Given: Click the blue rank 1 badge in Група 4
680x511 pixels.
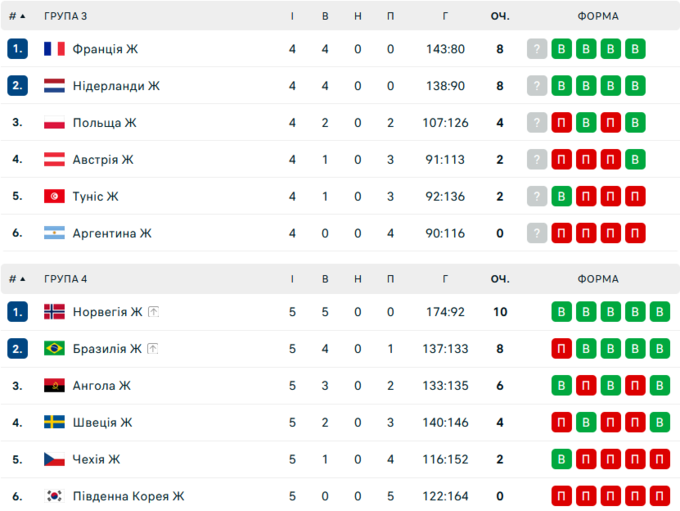Looking at the screenshot, I should tap(17, 312).
